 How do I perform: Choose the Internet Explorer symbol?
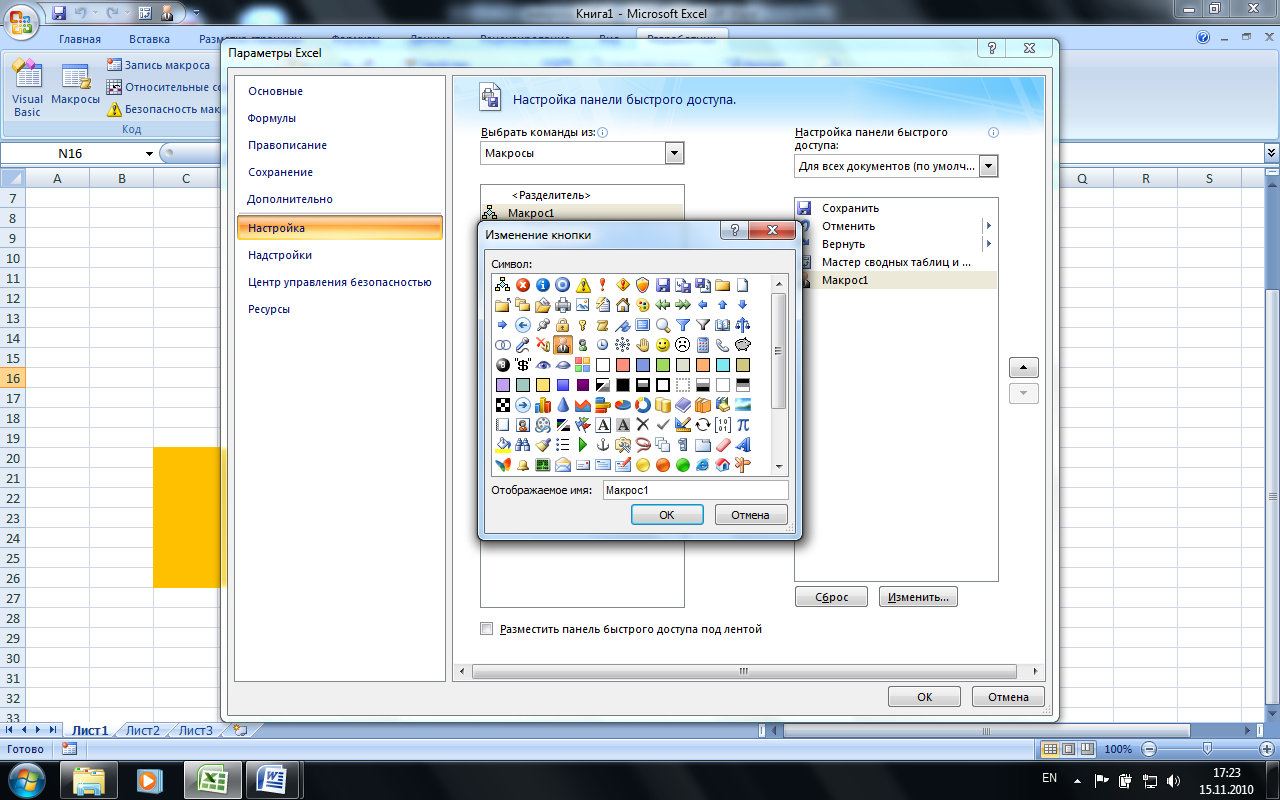702,465
